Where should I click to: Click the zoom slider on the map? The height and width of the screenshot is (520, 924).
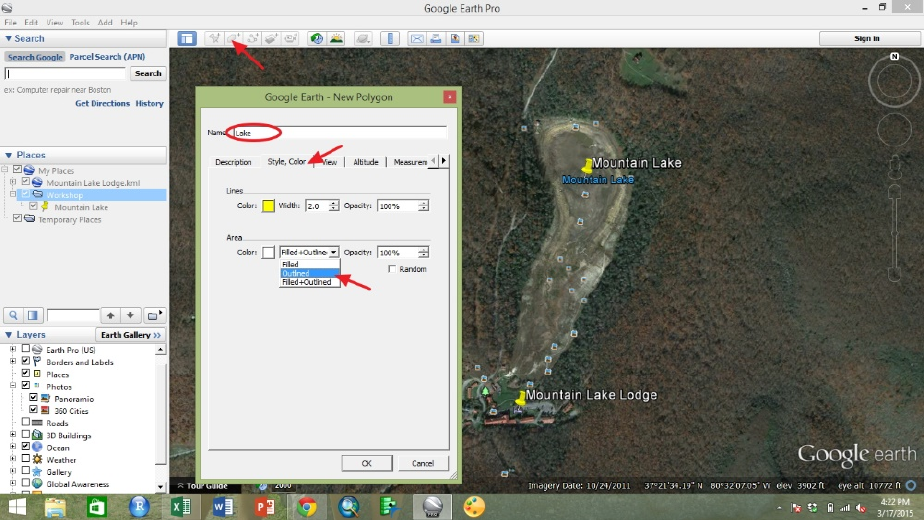[x=895, y=233]
